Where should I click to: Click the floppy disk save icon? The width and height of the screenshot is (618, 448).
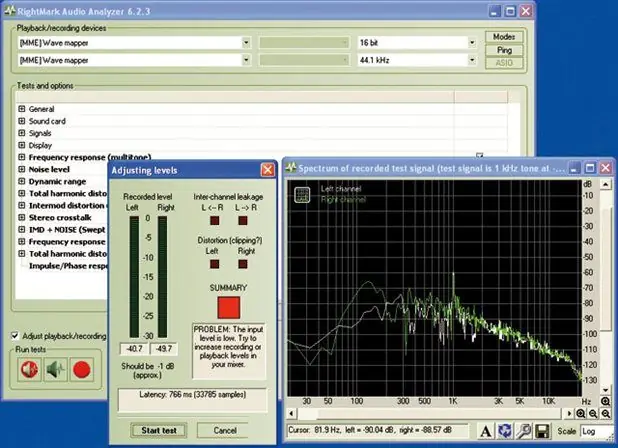pos(542,431)
